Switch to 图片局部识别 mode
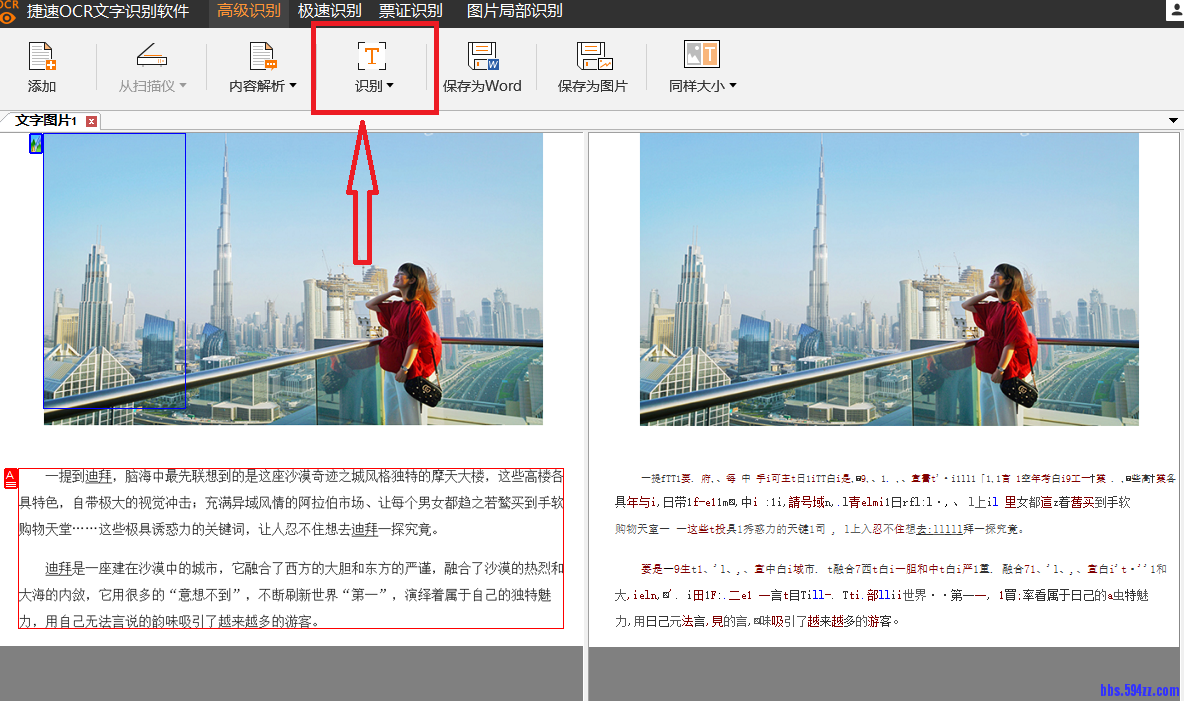 (x=512, y=13)
